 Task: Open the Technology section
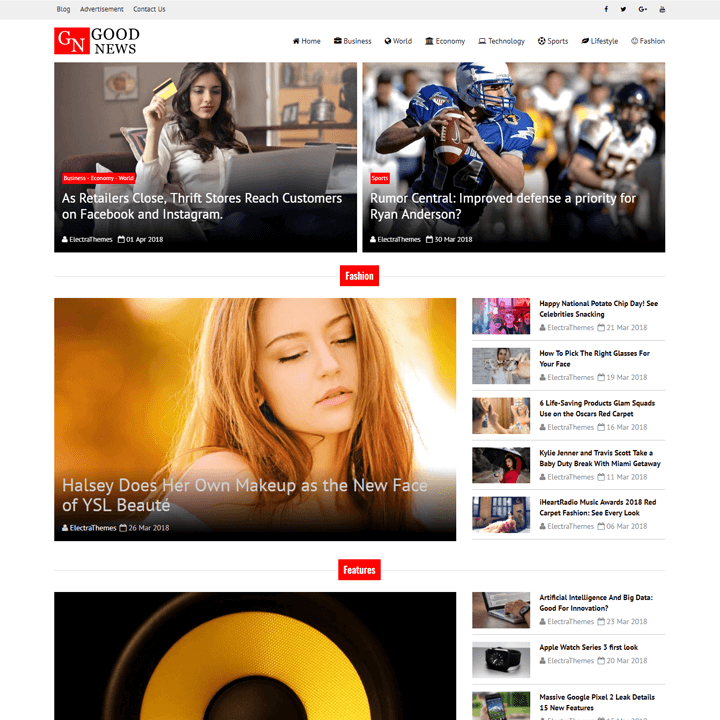[x=501, y=41]
